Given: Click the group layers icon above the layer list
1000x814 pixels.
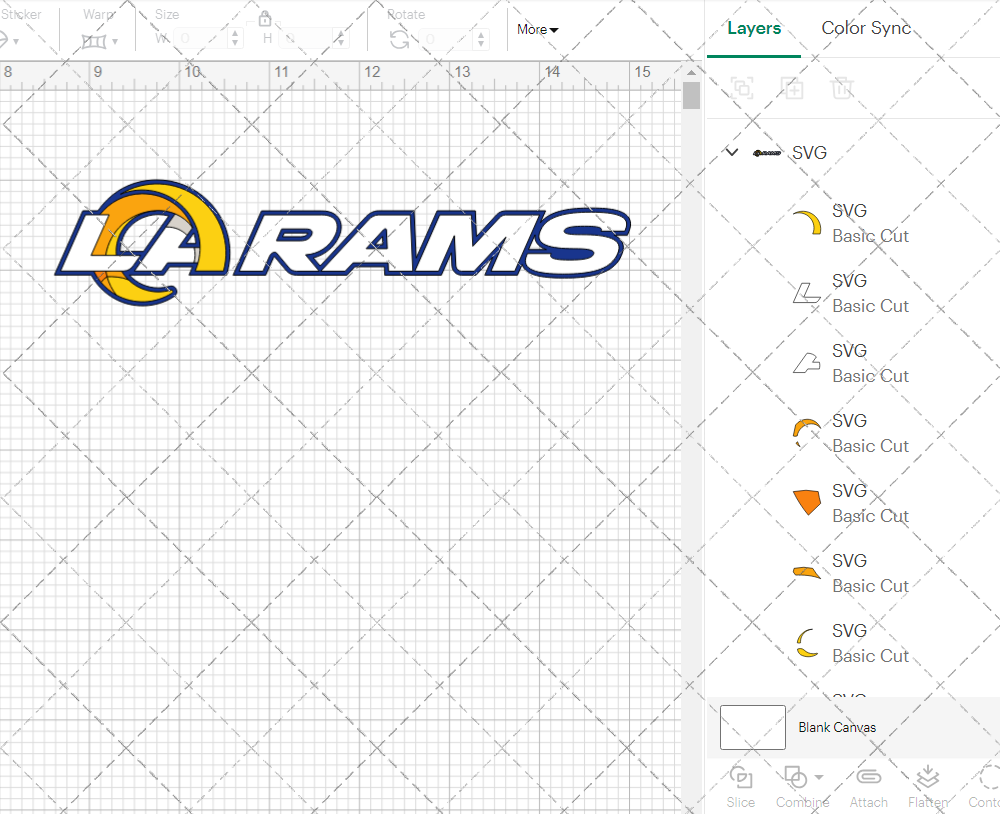Looking at the screenshot, I should [x=742, y=88].
